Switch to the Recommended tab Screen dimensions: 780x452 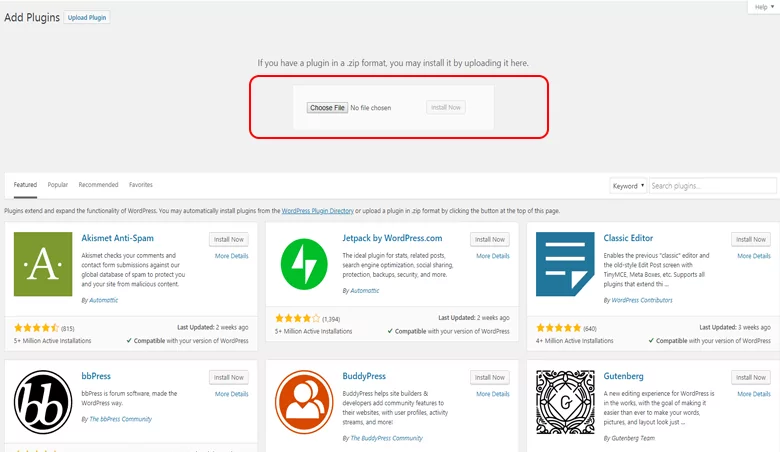pos(98,184)
